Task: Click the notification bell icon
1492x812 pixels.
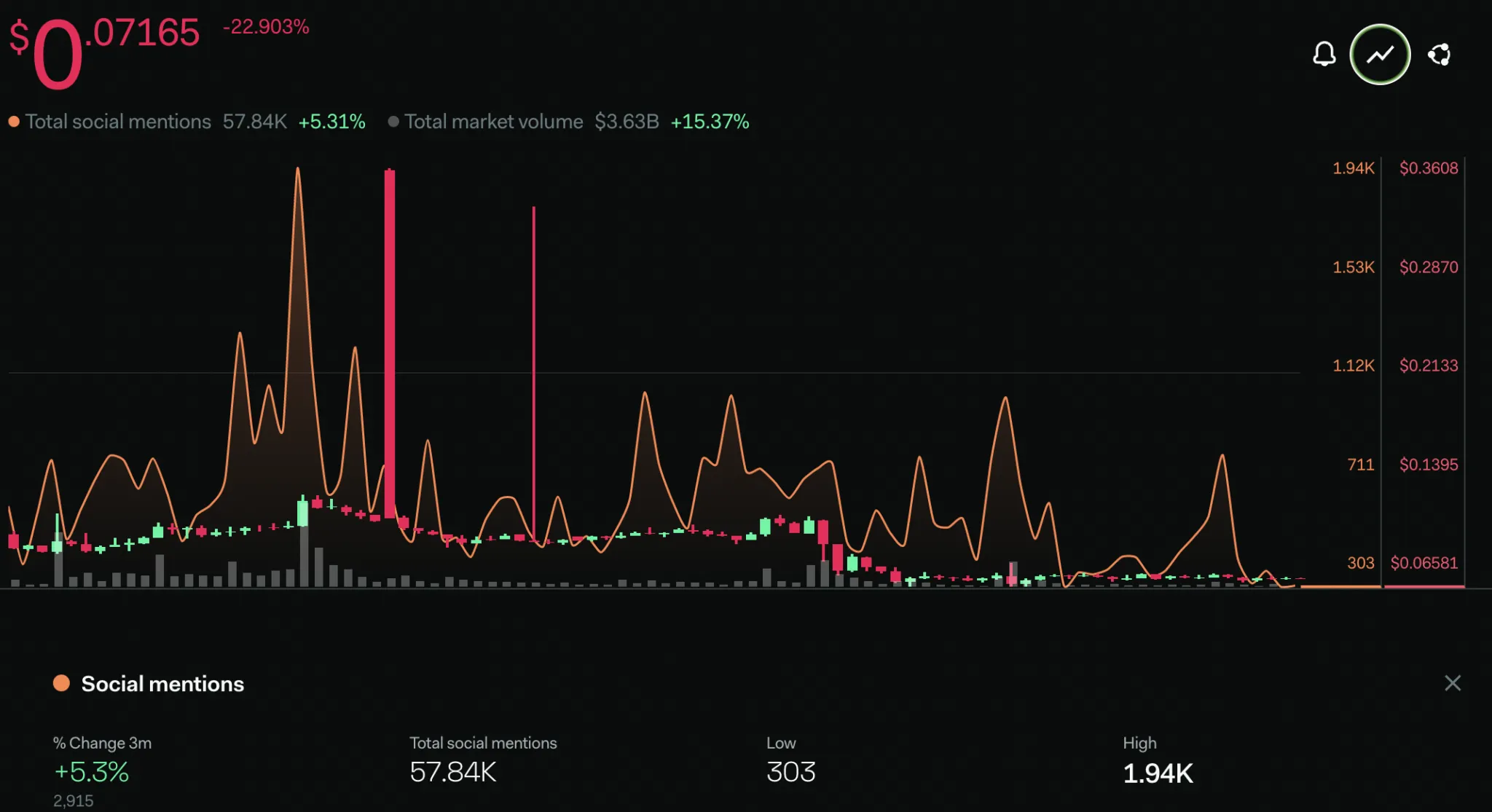Action: [x=1324, y=55]
